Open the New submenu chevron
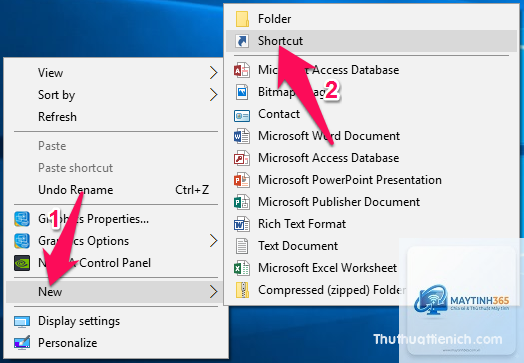The height and width of the screenshot is (363, 524). pyautogui.click(x=214, y=291)
